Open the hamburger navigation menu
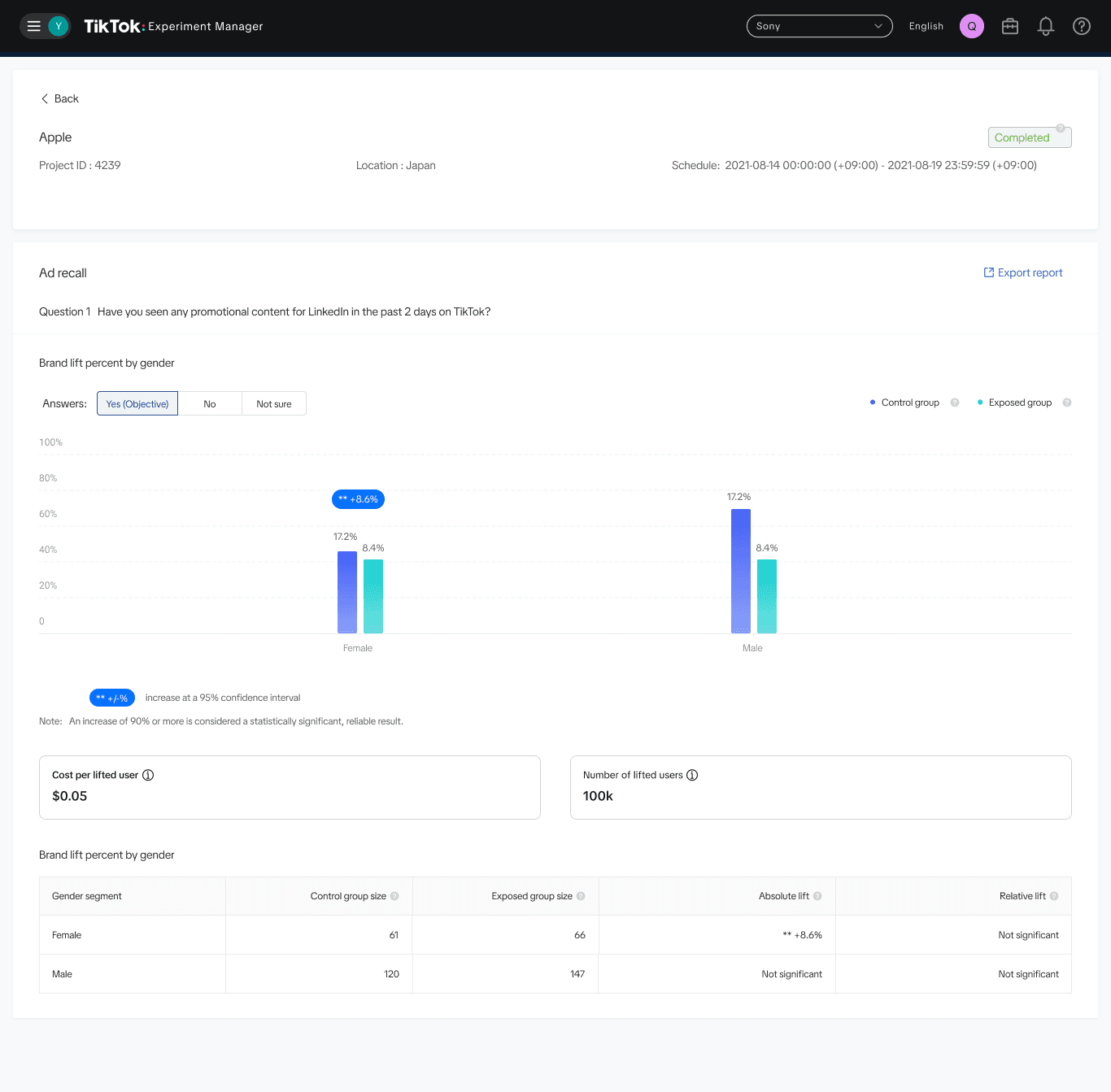 pyautogui.click(x=33, y=26)
